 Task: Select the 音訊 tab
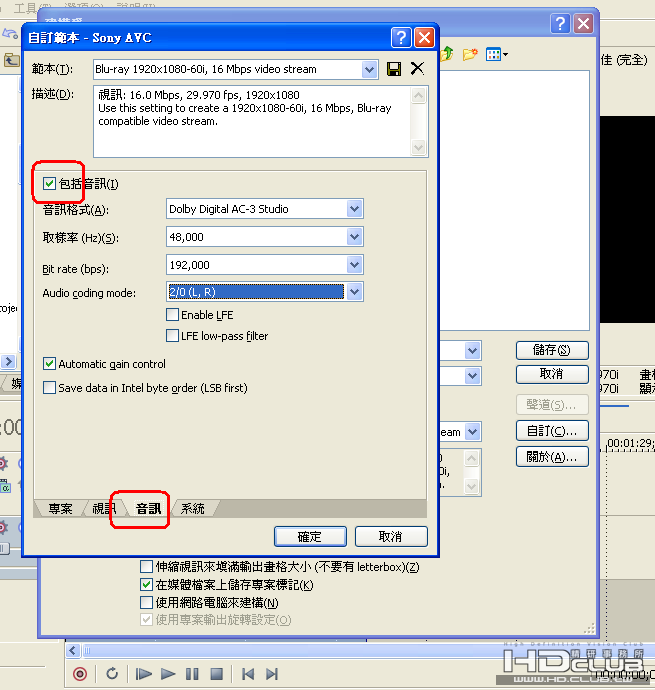pyautogui.click(x=148, y=508)
